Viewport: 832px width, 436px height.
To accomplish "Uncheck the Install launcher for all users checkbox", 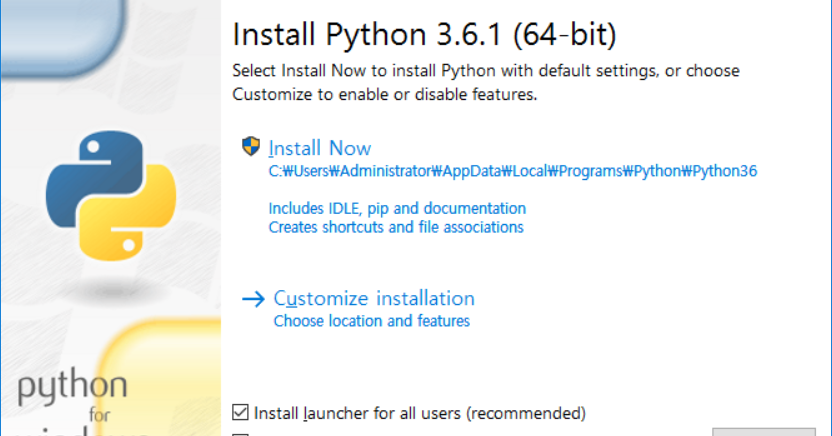I will pyautogui.click(x=240, y=412).
